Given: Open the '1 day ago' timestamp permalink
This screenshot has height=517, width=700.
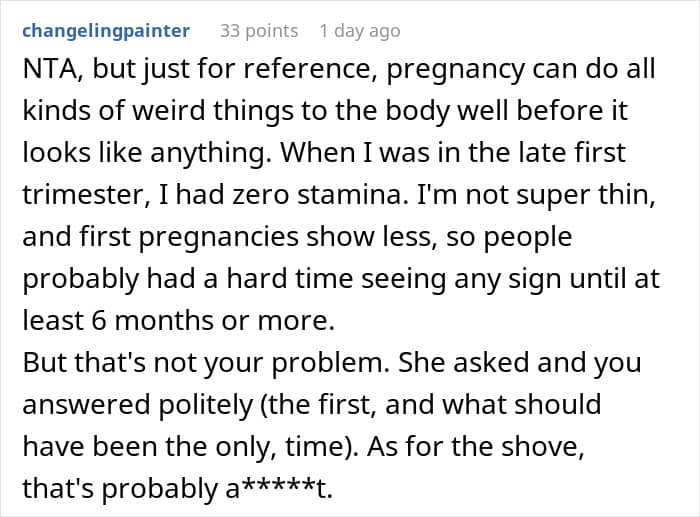Looking at the screenshot, I should point(360,31).
